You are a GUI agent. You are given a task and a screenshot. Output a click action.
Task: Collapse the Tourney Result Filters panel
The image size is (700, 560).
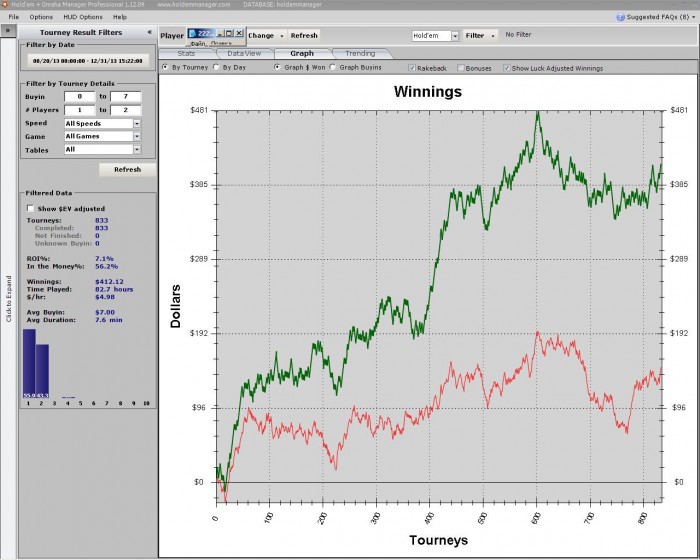pos(150,32)
